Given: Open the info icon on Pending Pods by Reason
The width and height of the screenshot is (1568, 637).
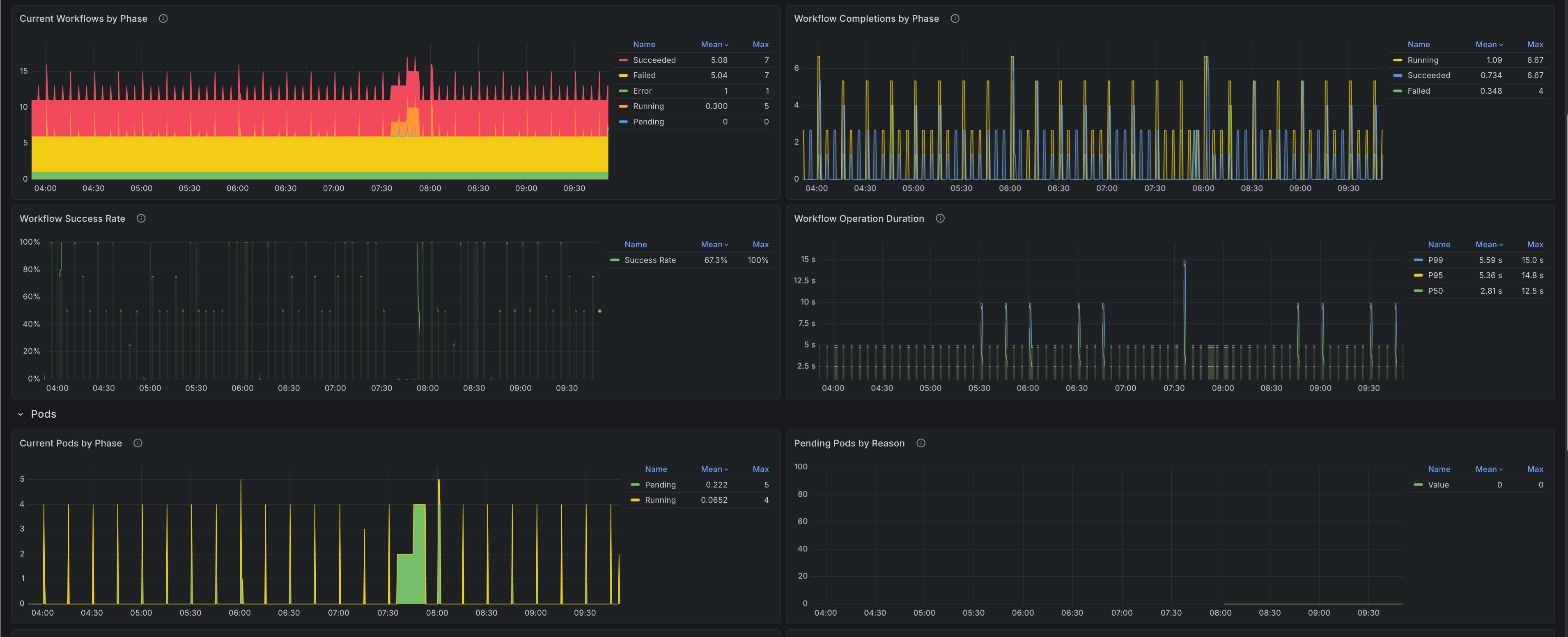Looking at the screenshot, I should 921,443.
